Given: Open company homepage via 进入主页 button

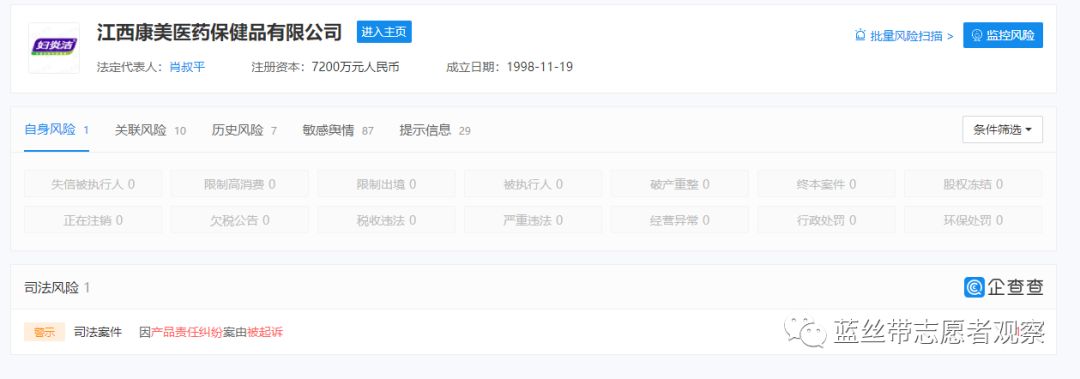Looking at the screenshot, I should (384, 32).
